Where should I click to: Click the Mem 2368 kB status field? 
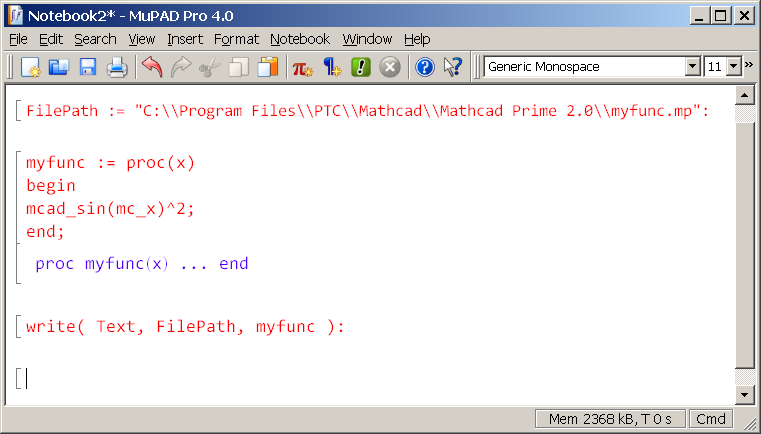tap(610, 419)
